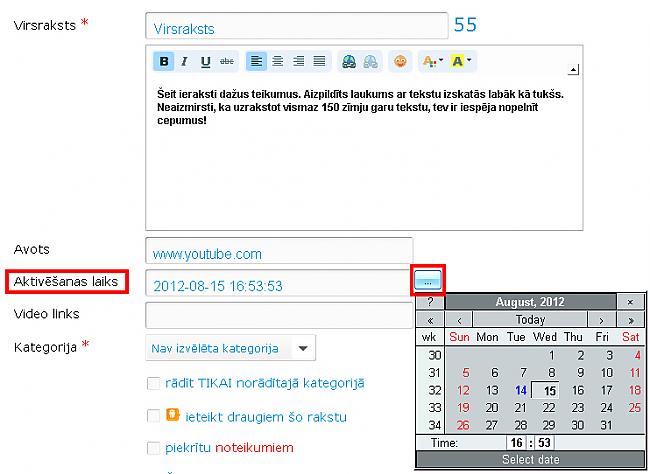Select August 1 in calendar
This screenshot has height=474, width=650.
click(551, 355)
